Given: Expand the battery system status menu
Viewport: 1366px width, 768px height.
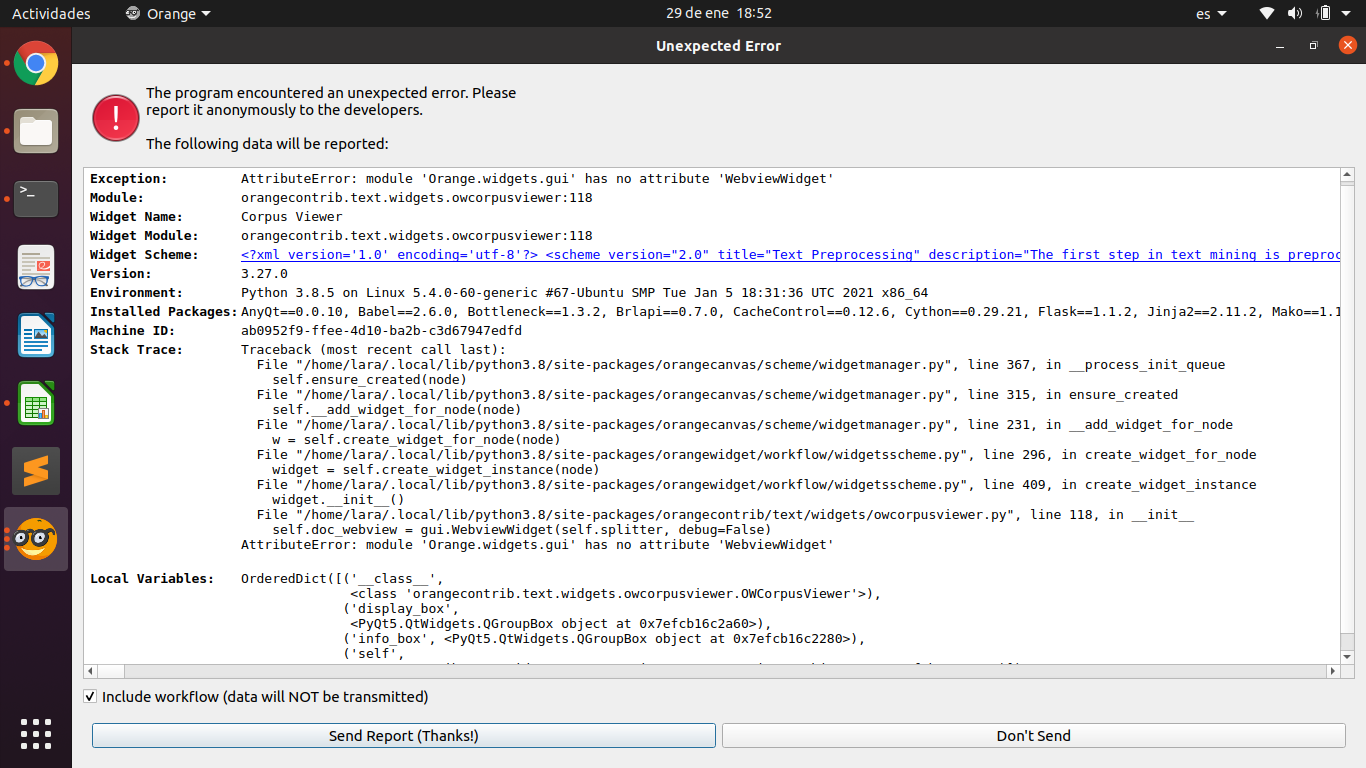Looking at the screenshot, I should coord(1330,13).
